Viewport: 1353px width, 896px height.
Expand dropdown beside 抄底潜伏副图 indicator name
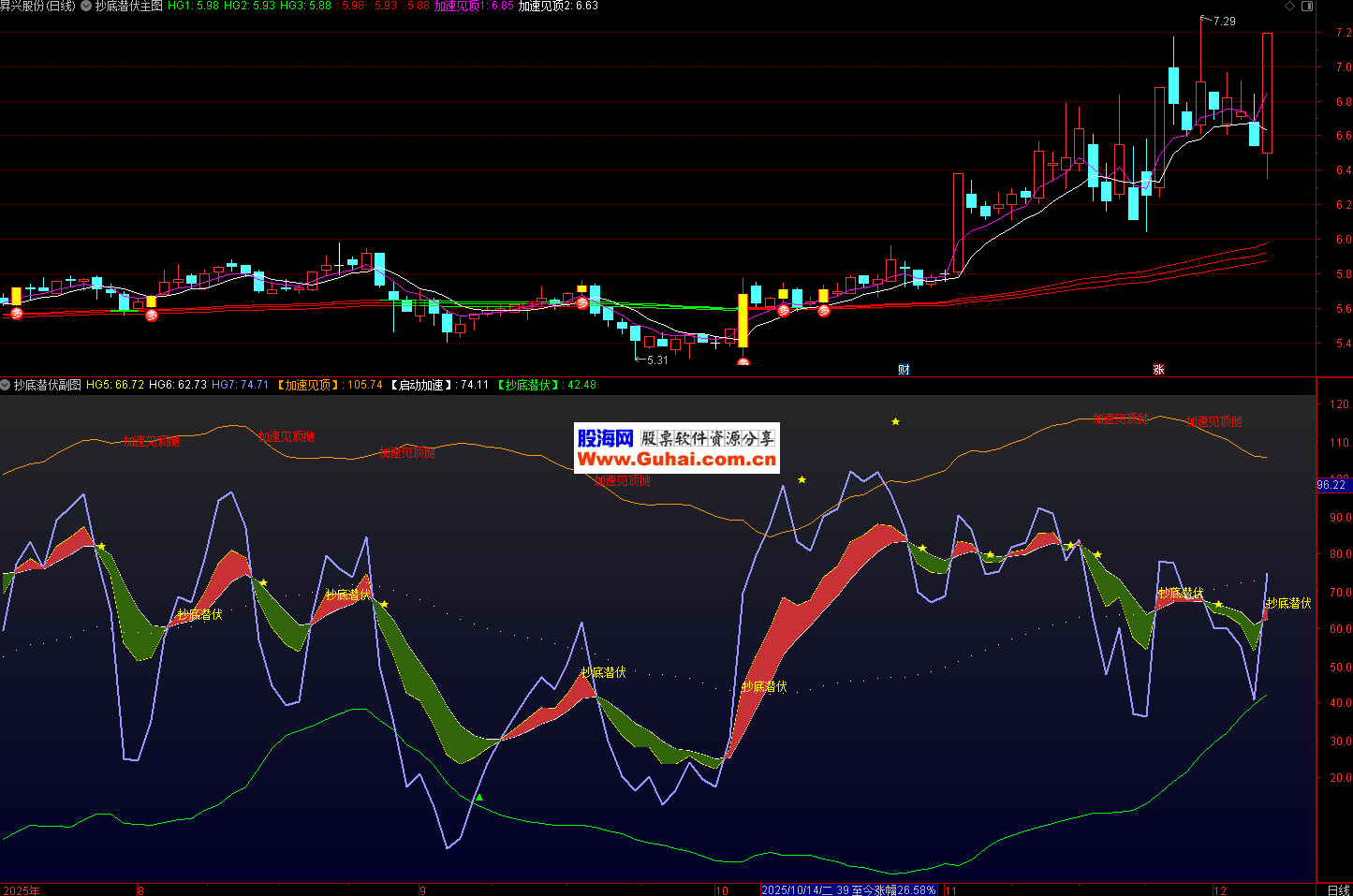pos(6,385)
